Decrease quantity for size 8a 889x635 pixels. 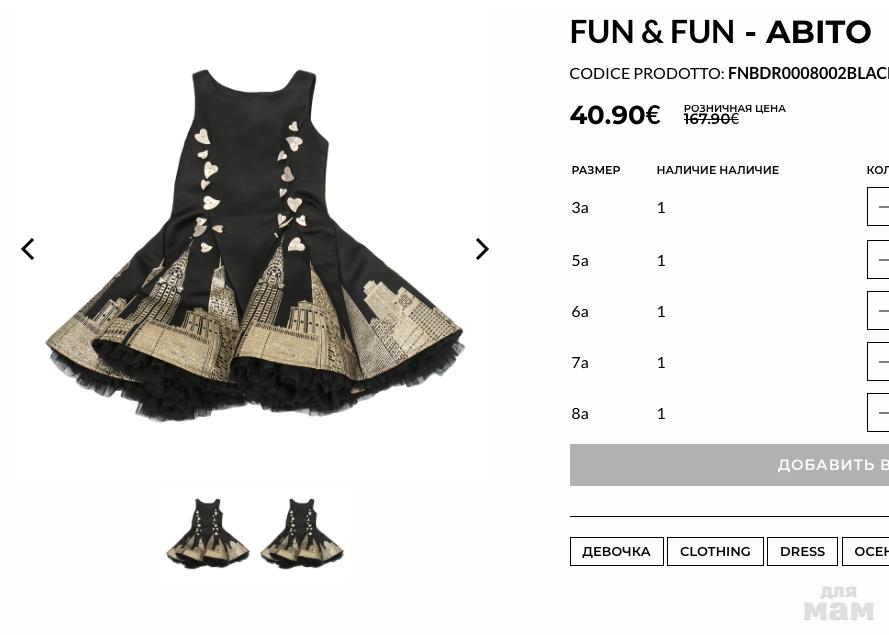(878, 413)
